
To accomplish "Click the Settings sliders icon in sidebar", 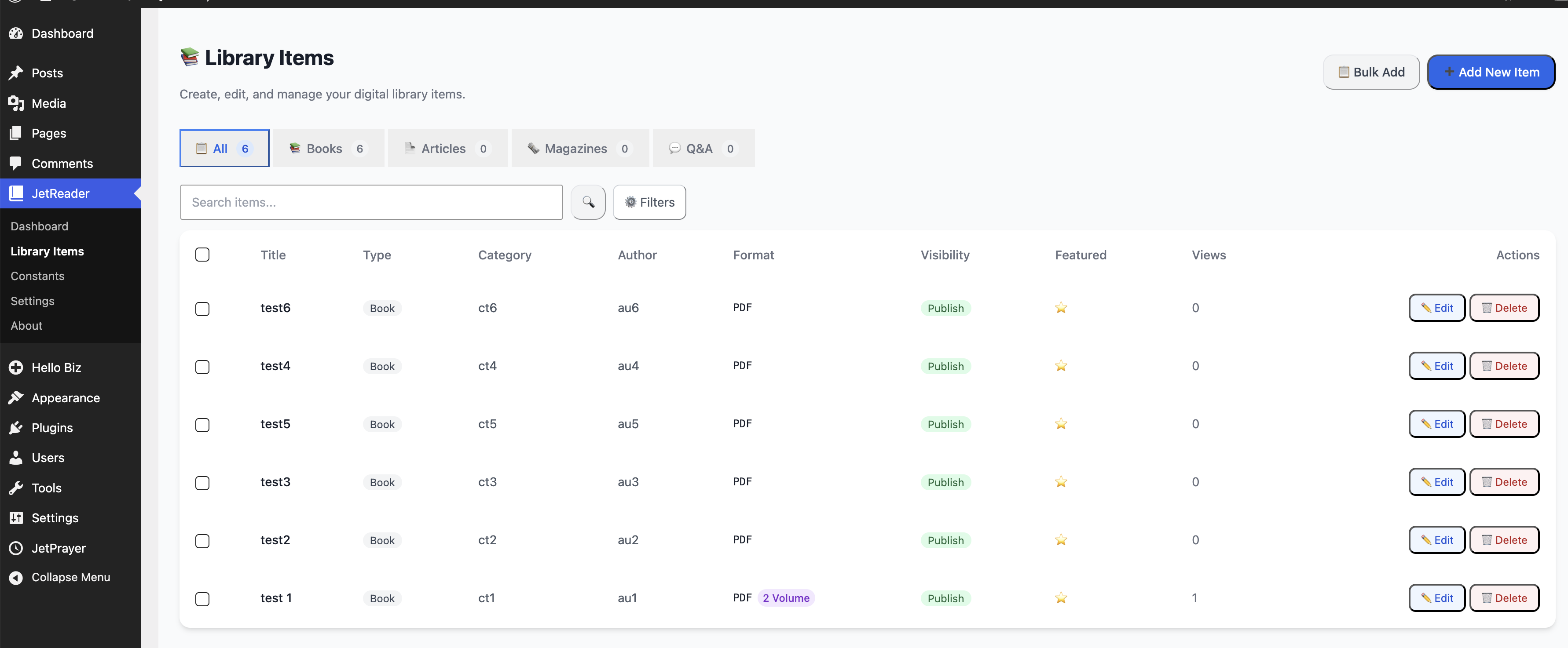I will pyautogui.click(x=16, y=518).
